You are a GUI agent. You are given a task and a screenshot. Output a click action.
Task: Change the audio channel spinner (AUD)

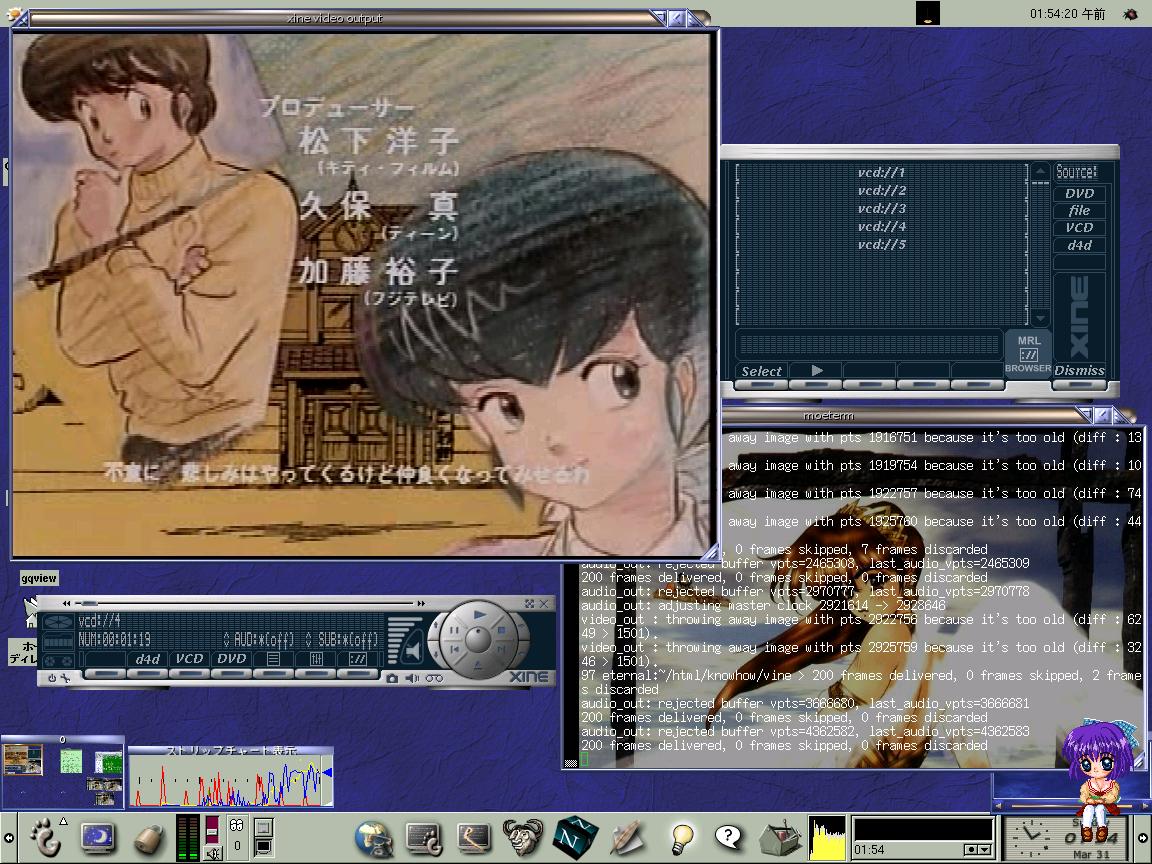point(226,640)
